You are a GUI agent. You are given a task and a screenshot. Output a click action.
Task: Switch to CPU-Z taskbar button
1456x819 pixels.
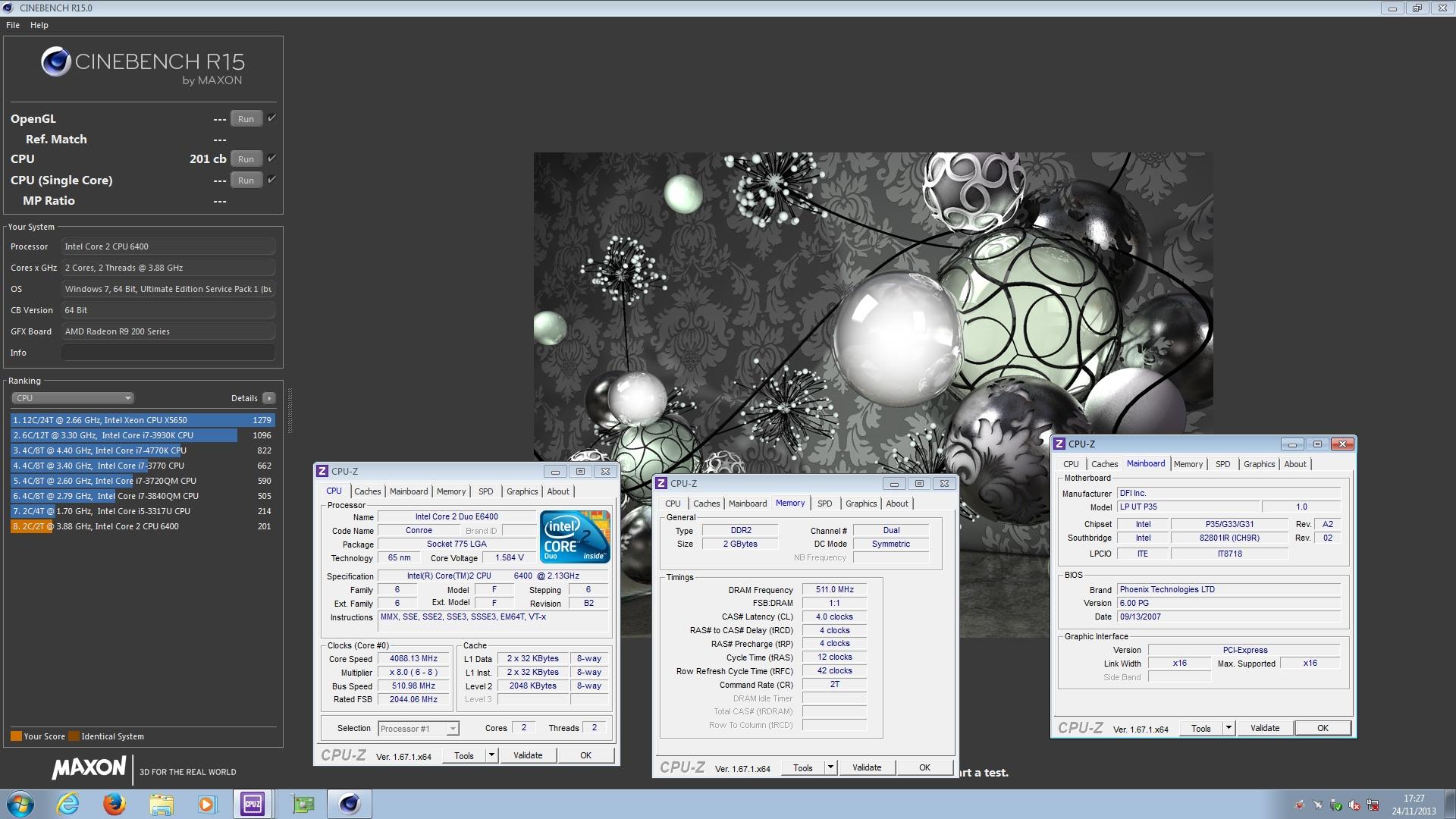click(x=253, y=804)
